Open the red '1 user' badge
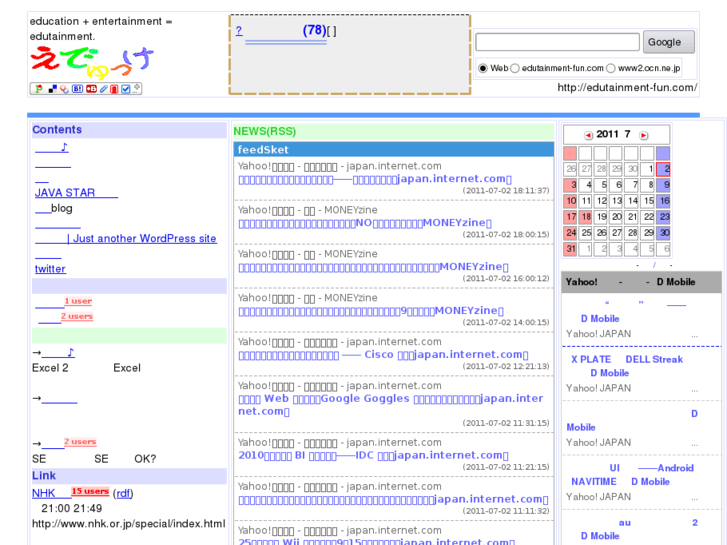Image resolution: width=727 pixels, height=545 pixels. [x=78, y=301]
